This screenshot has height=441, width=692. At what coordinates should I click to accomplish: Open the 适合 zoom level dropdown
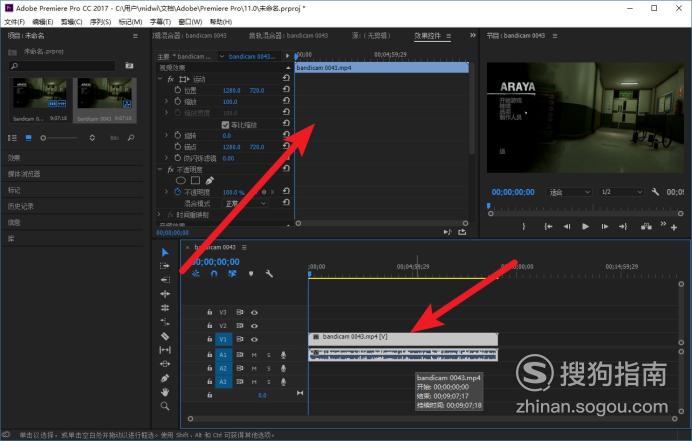click(x=569, y=192)
